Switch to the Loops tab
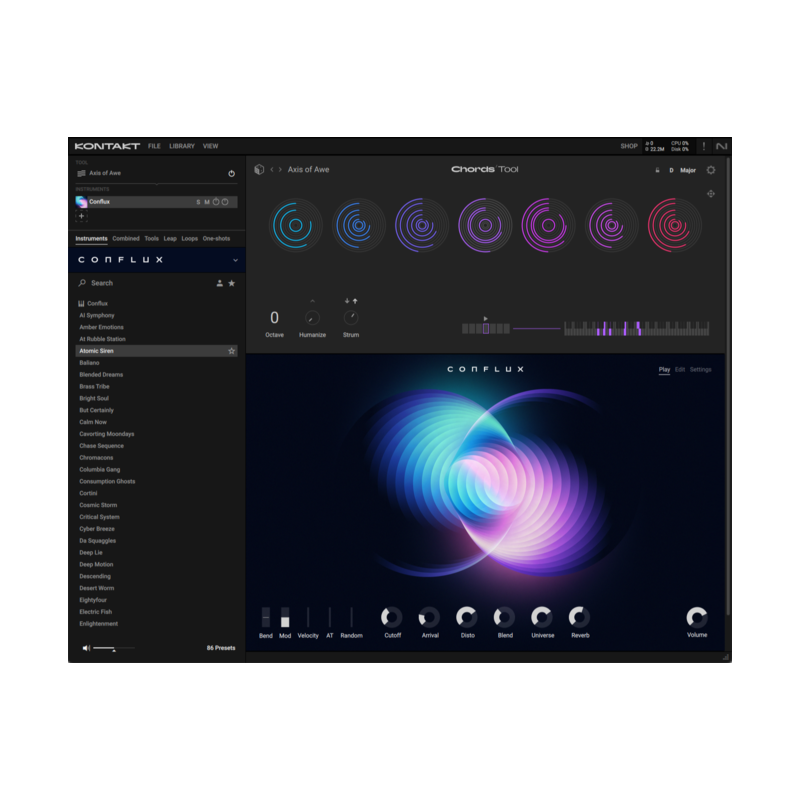The width and height of the screenshot is (800, 800). click(x=189, y=238)
